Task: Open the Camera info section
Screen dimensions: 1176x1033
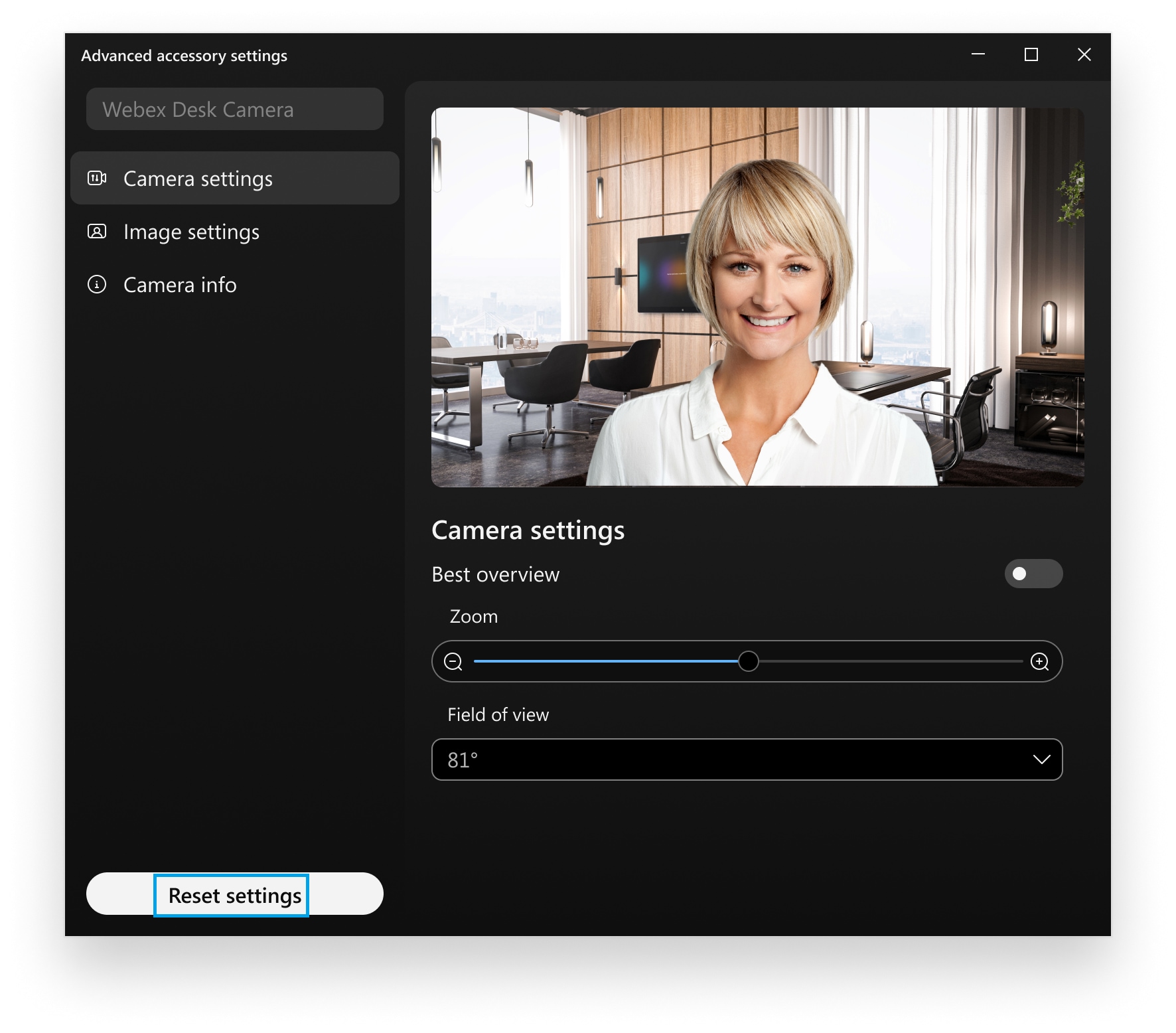Action: coord(179,284)
